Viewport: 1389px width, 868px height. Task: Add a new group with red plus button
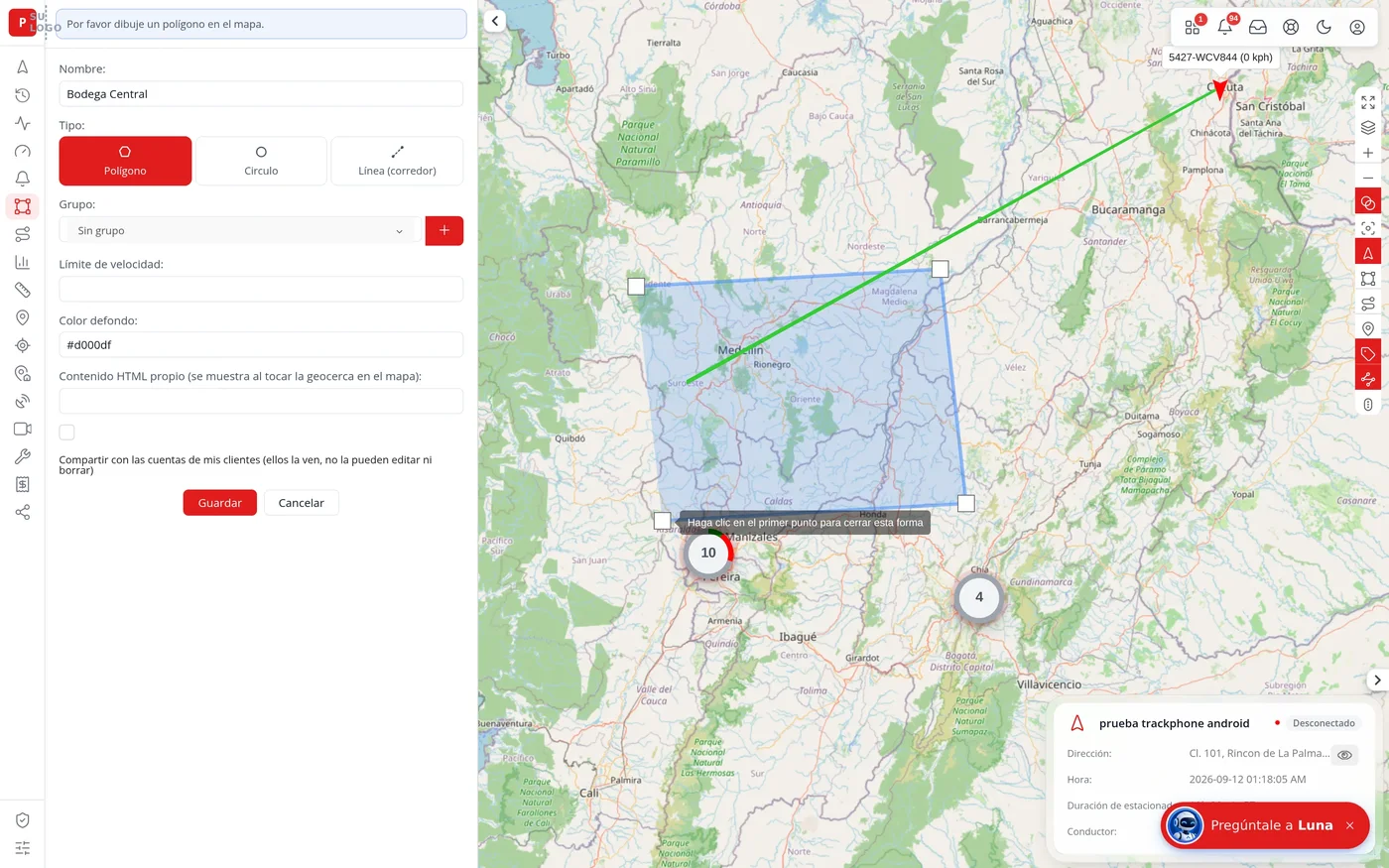(x=444, y=231)
